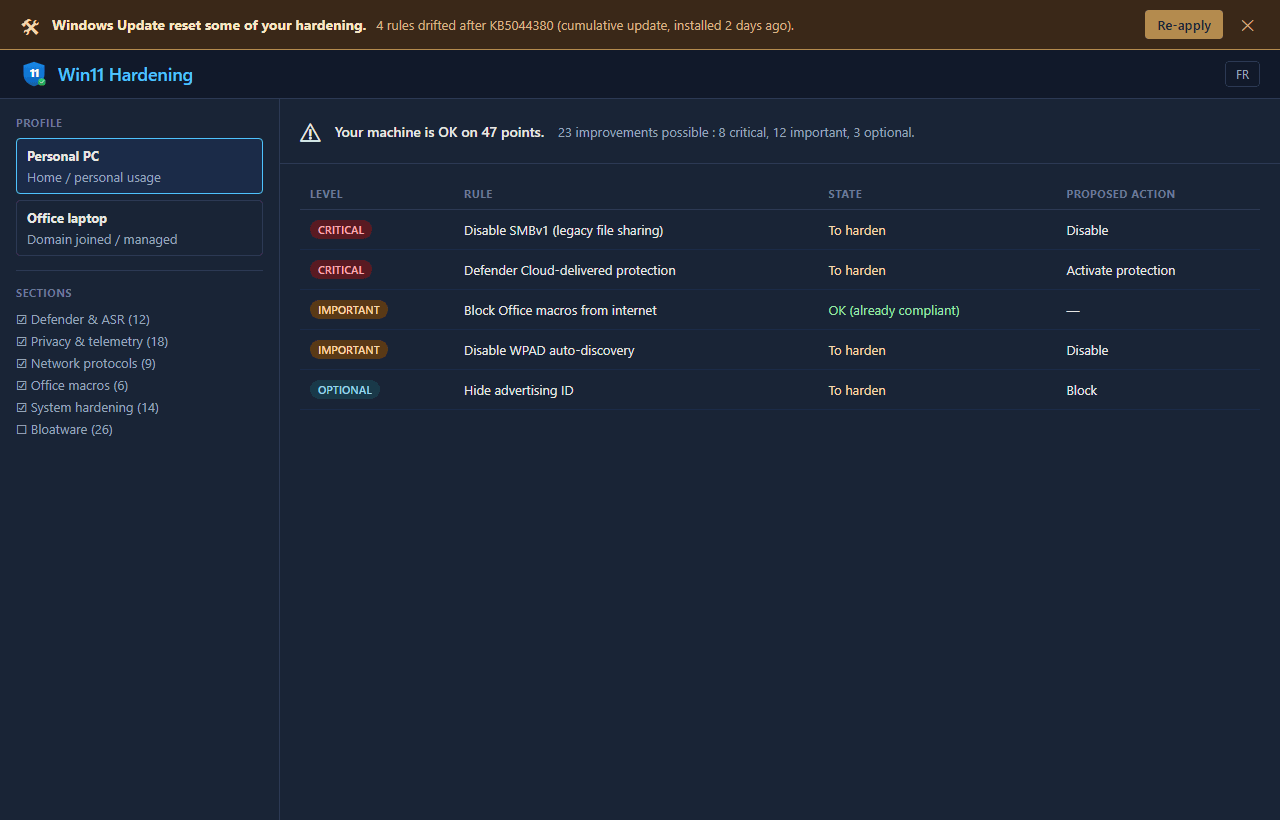The image size is (1280, 820).
Task: Click 'To harden' state for Defender Cloud-delivered protection
Action: (857, 270)
